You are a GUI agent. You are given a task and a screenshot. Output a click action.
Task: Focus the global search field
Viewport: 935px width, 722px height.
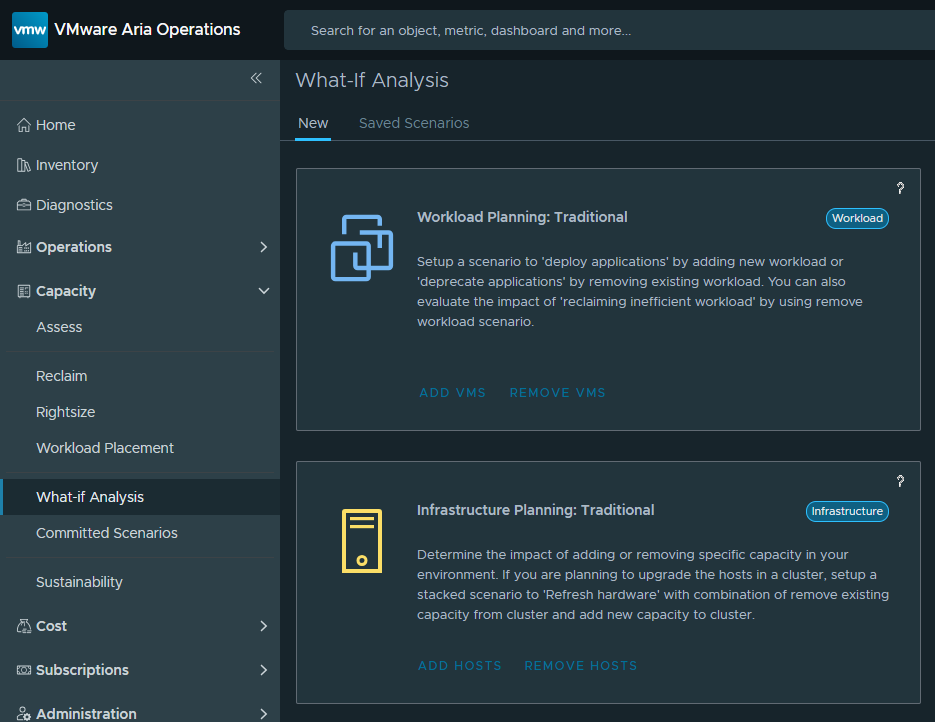(x=609, y=30)
